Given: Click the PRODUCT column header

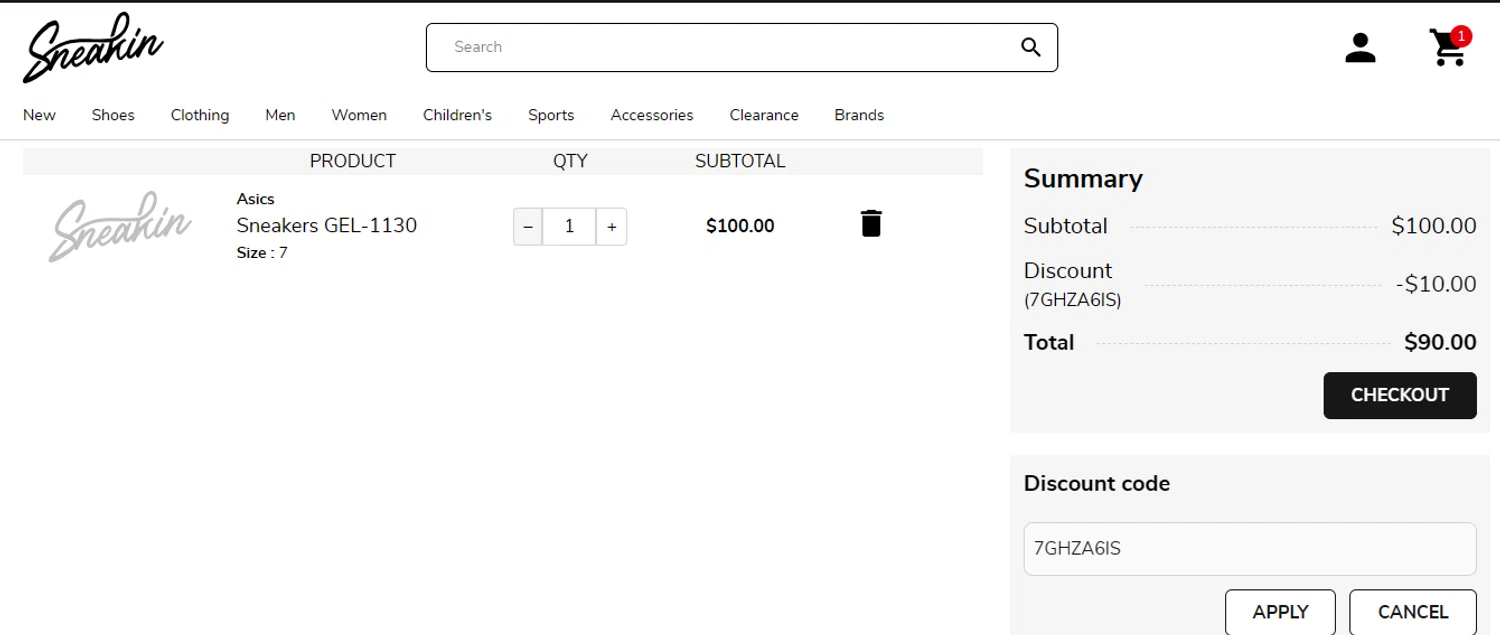Looking at the screenshot, I should [353, 161].
